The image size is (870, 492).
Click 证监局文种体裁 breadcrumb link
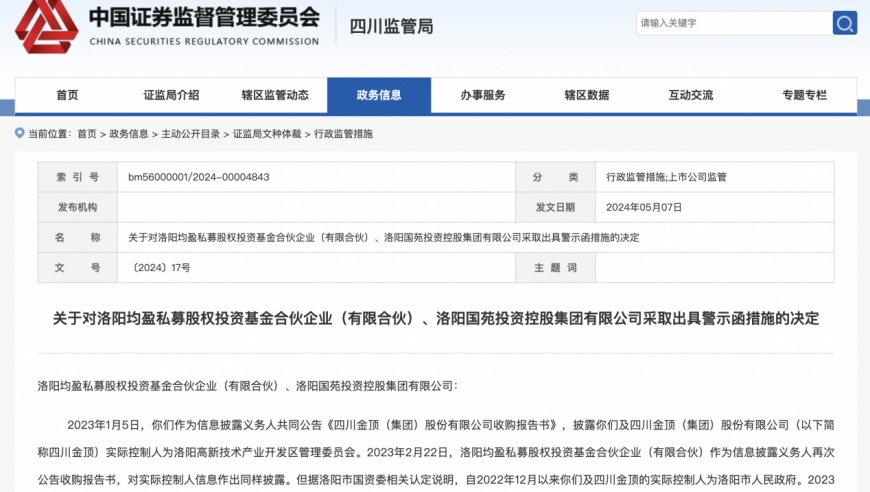tap(267, 134)
